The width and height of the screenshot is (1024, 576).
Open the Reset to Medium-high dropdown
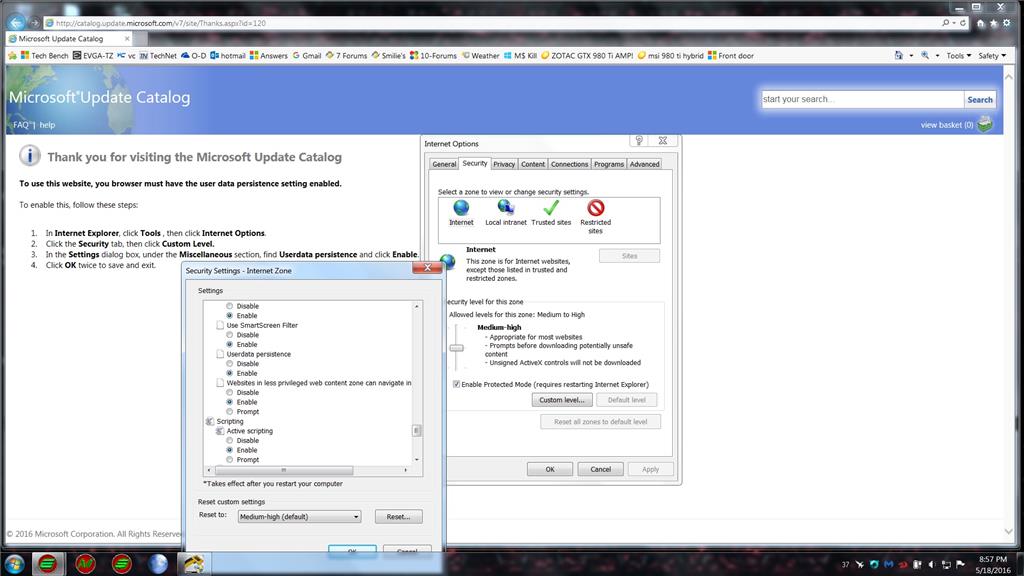pos(299,517)
